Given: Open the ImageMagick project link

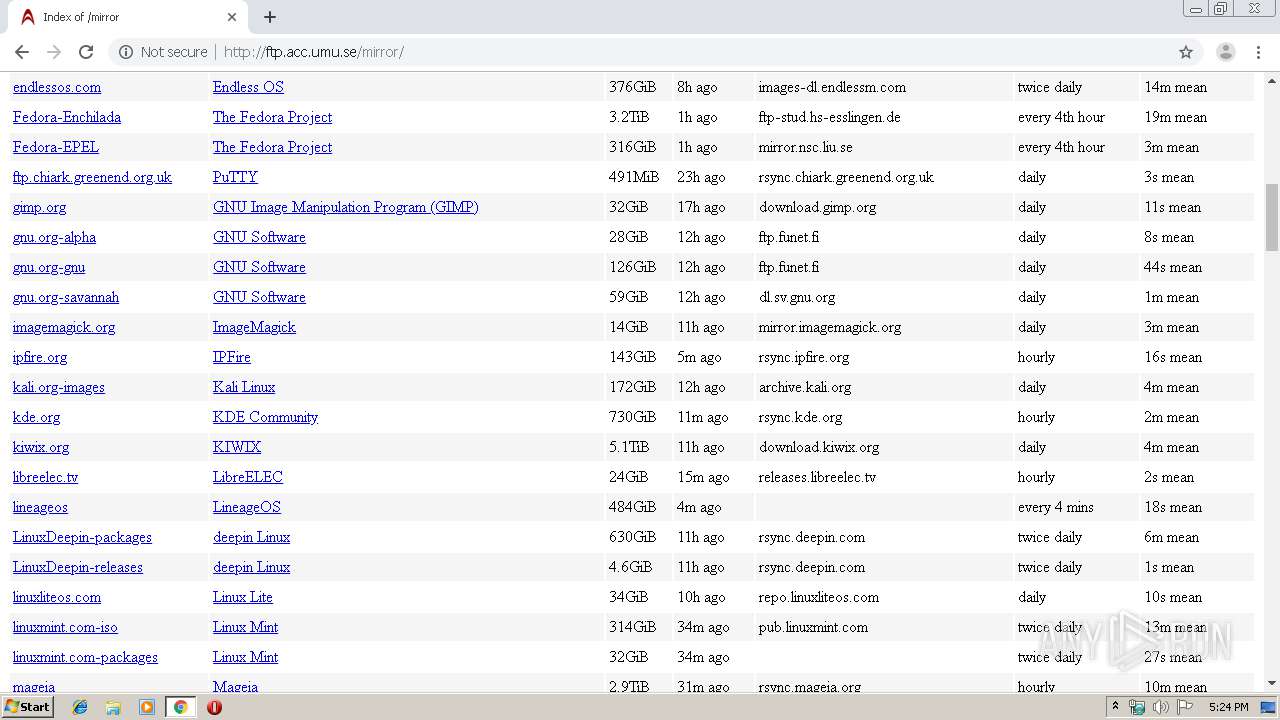Looking at the screenshot, I should 254,327.
